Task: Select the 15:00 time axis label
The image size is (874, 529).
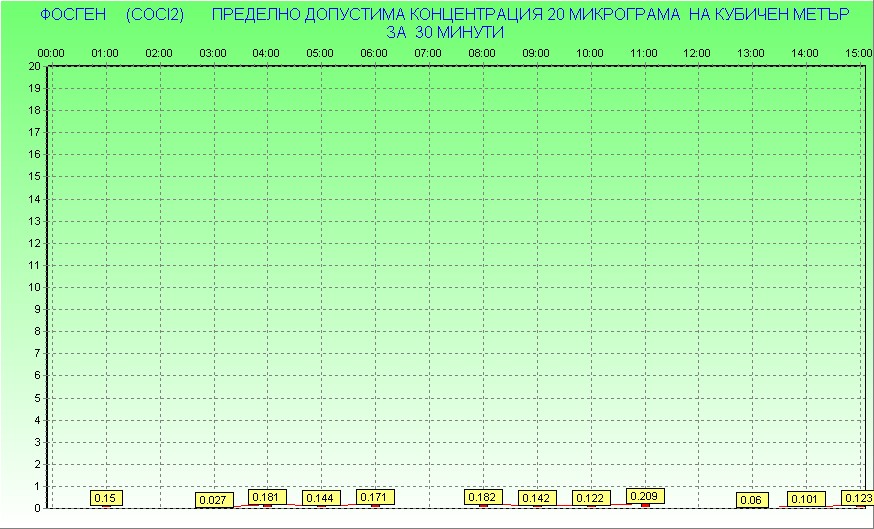Action: click(x=858, y=53)
